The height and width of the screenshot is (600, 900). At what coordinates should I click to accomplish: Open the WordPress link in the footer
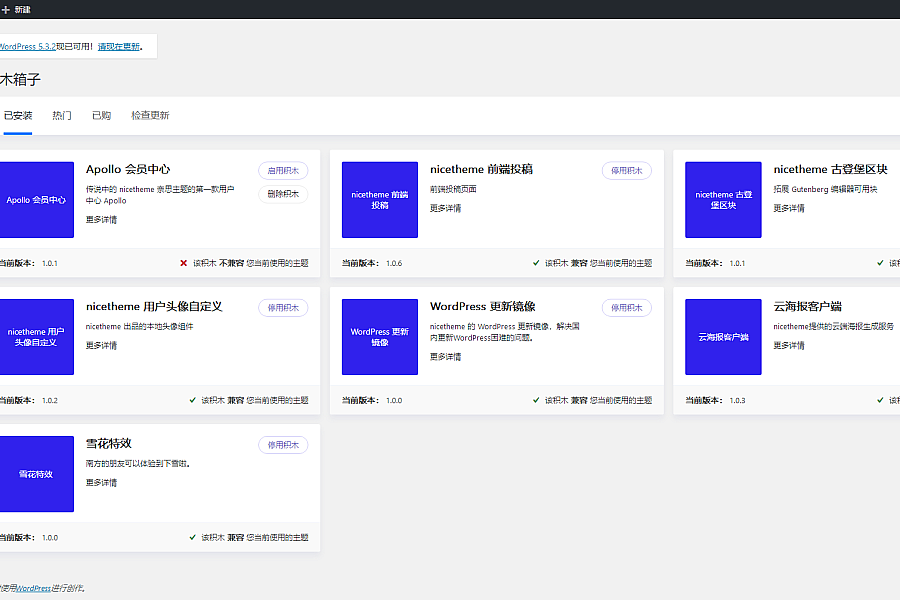[x=33, y=588]
